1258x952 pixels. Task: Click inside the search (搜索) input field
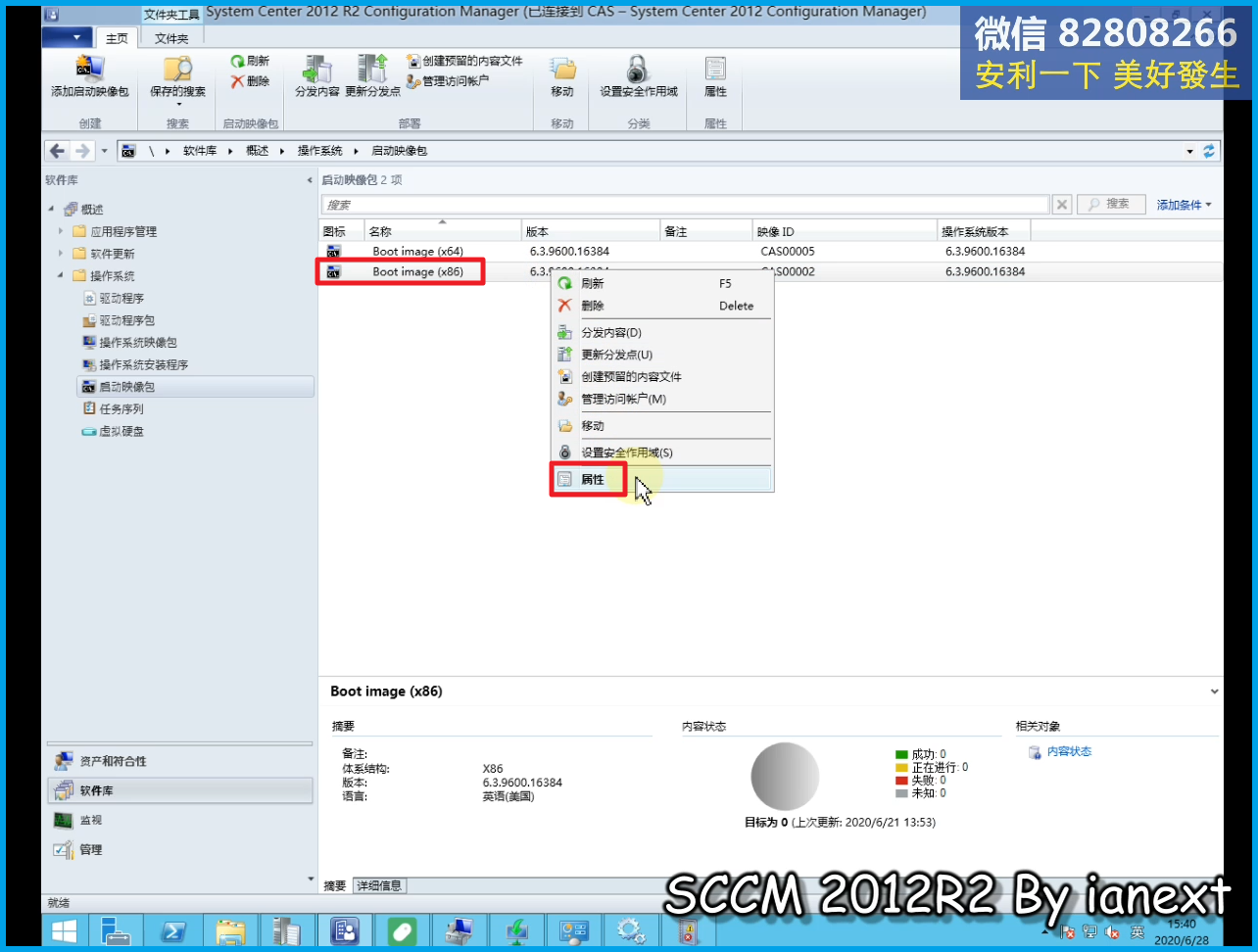pos(685,205)
